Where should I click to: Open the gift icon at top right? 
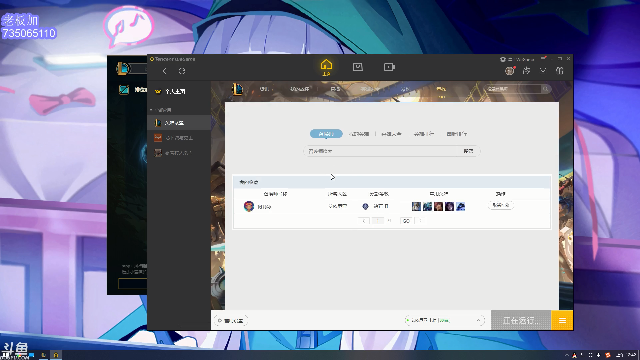(560, 71)
